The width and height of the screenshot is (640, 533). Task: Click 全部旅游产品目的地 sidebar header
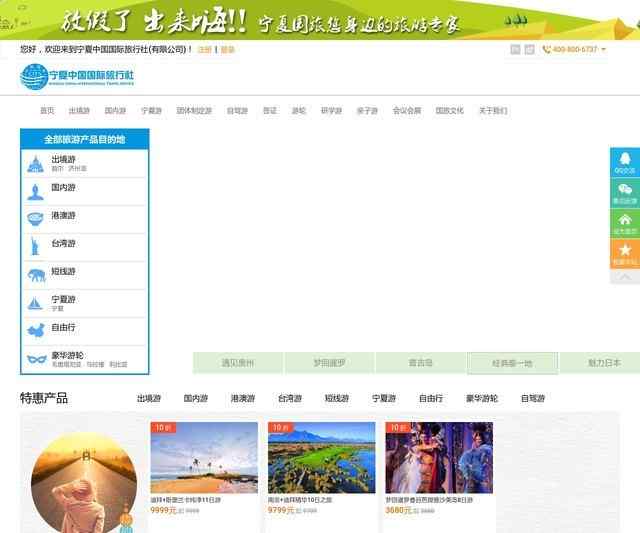[84, 139]
